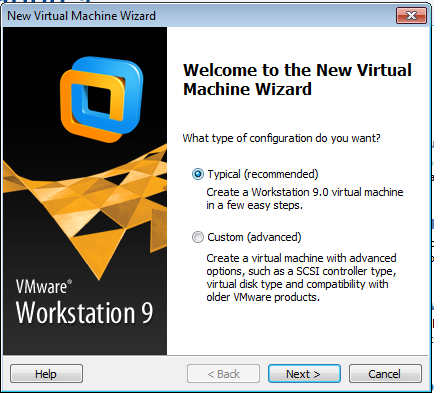
Task: Choose the Custom (advanced) radio button
Action: click(x=198, y=237)
